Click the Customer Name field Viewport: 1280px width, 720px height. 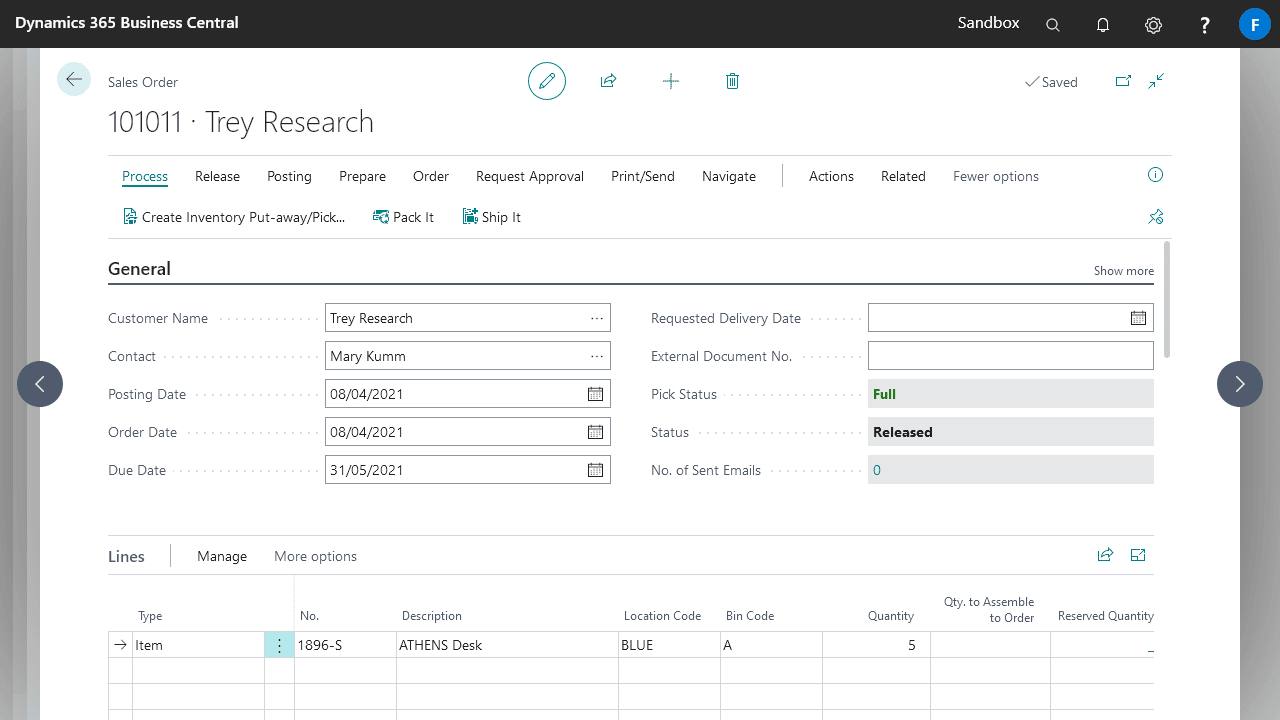(468, 318)
